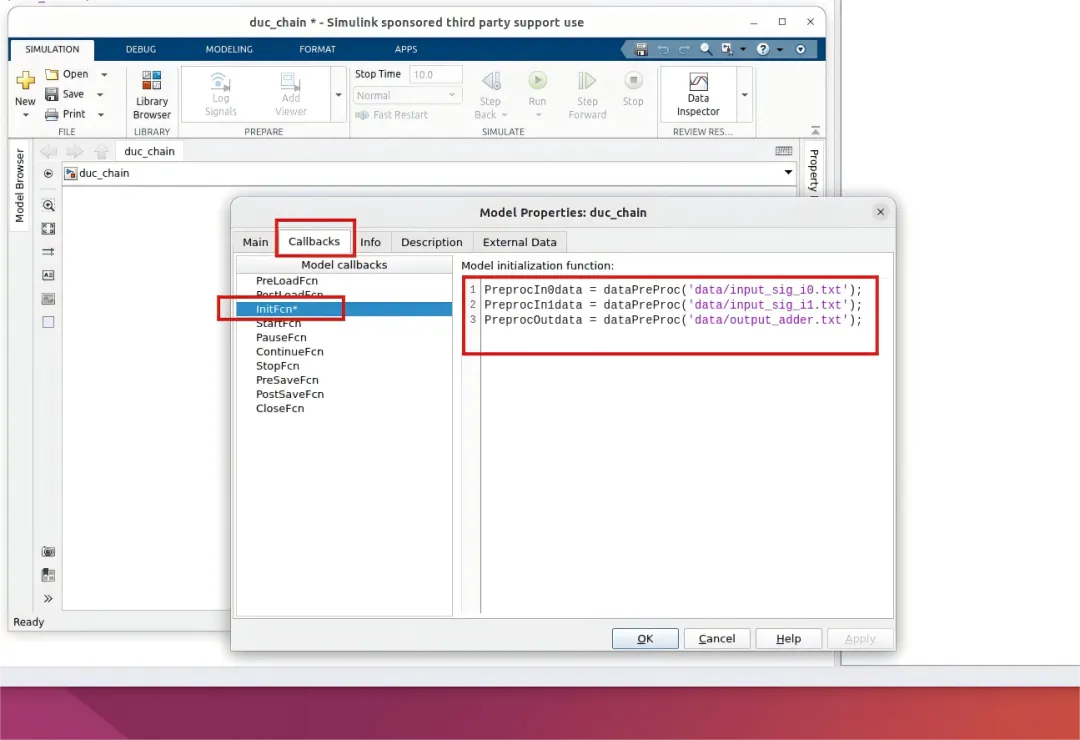Click the Fit to View palette icon

[48, 229]
